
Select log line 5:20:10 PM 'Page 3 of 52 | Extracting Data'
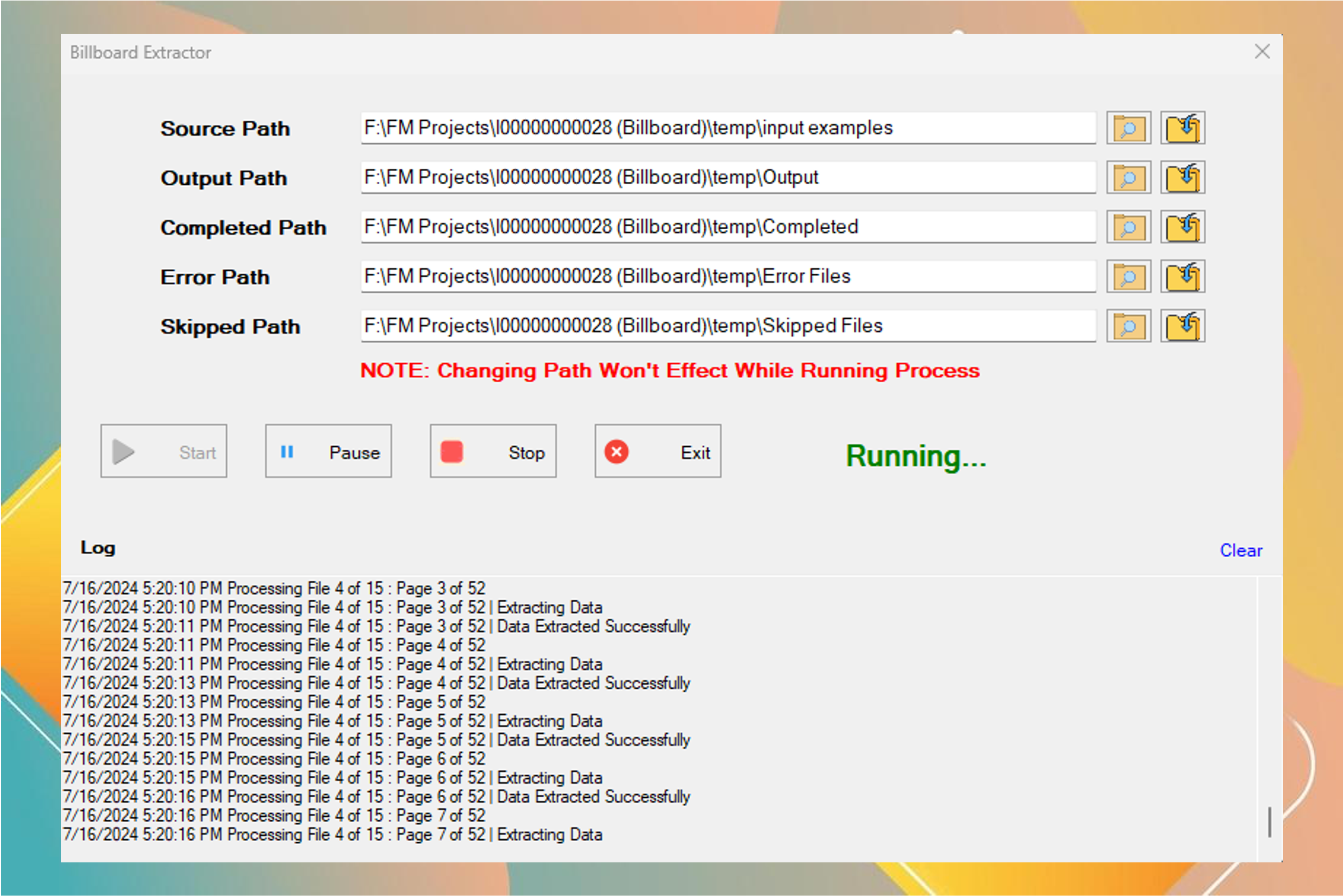pyautogui.click(x=332, y=608)
